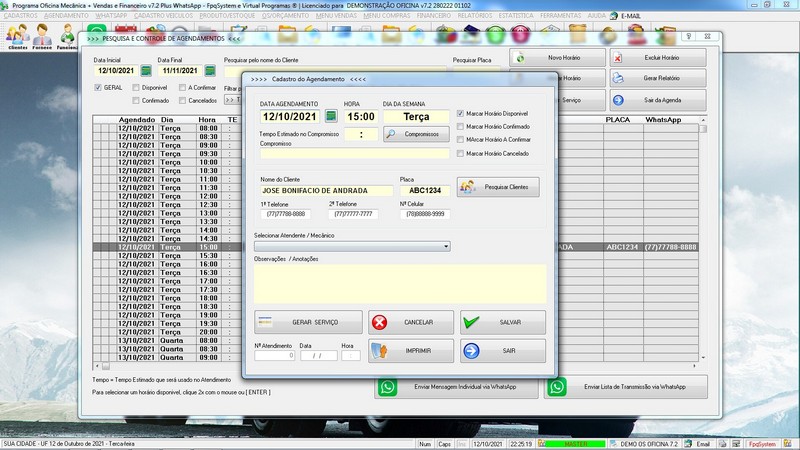Screen dimensions: 800x450
Task: Open calendar next to DATA AGENDAMENTO field
Action: (x=331, y=116)
